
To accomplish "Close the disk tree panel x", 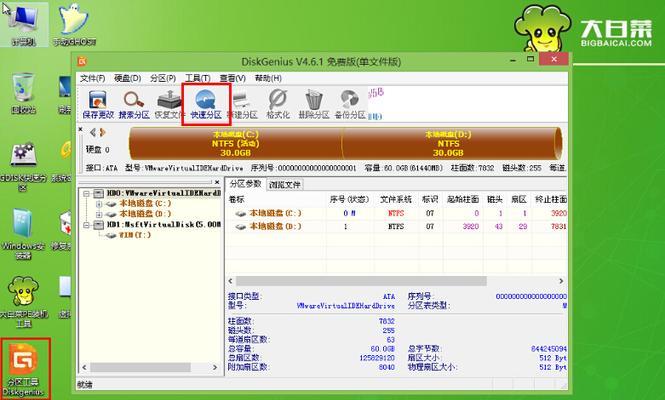I will [x=217, y=182].
